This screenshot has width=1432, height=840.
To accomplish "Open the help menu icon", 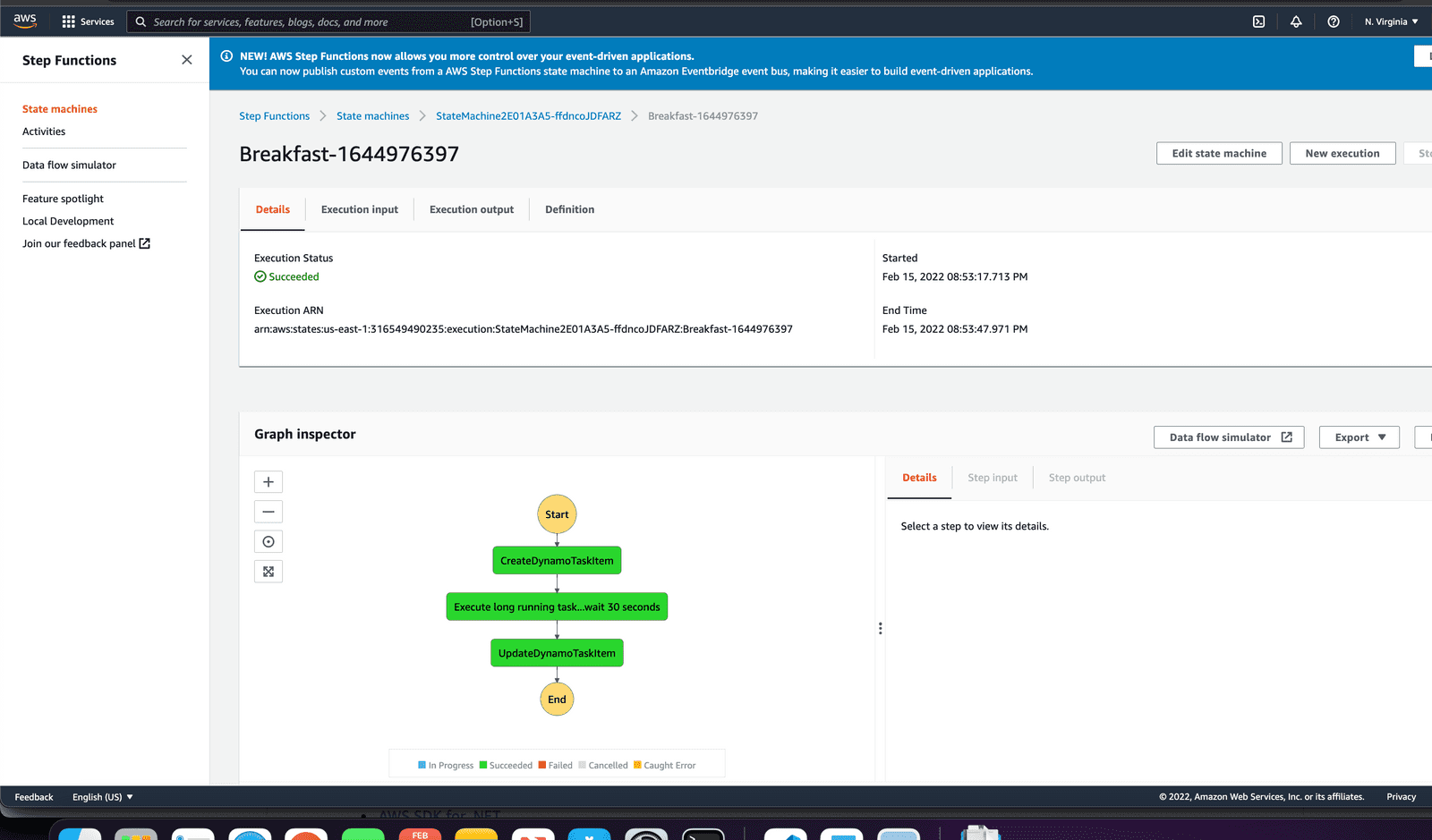I will 1333,21.
